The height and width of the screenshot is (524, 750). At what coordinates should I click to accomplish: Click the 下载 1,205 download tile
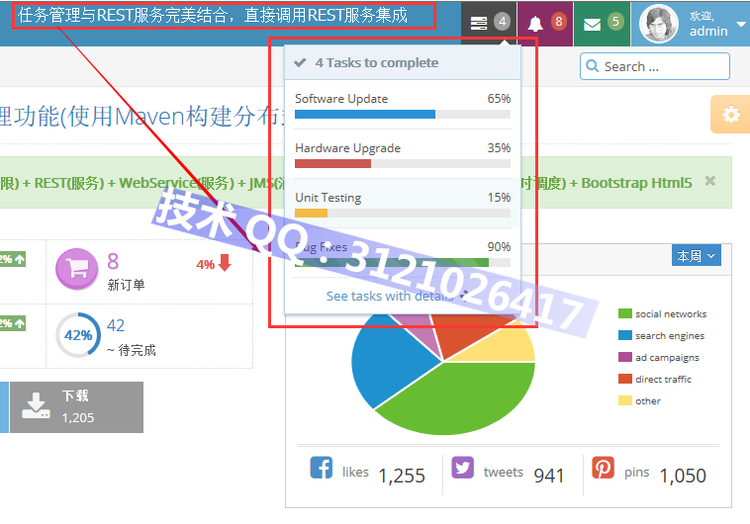pyautogui.click(x=77, y=407)
